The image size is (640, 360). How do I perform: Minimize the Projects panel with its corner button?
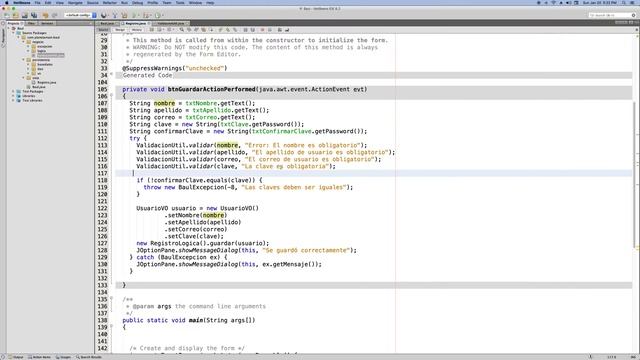pyautogui.click(x=91, y=23)
